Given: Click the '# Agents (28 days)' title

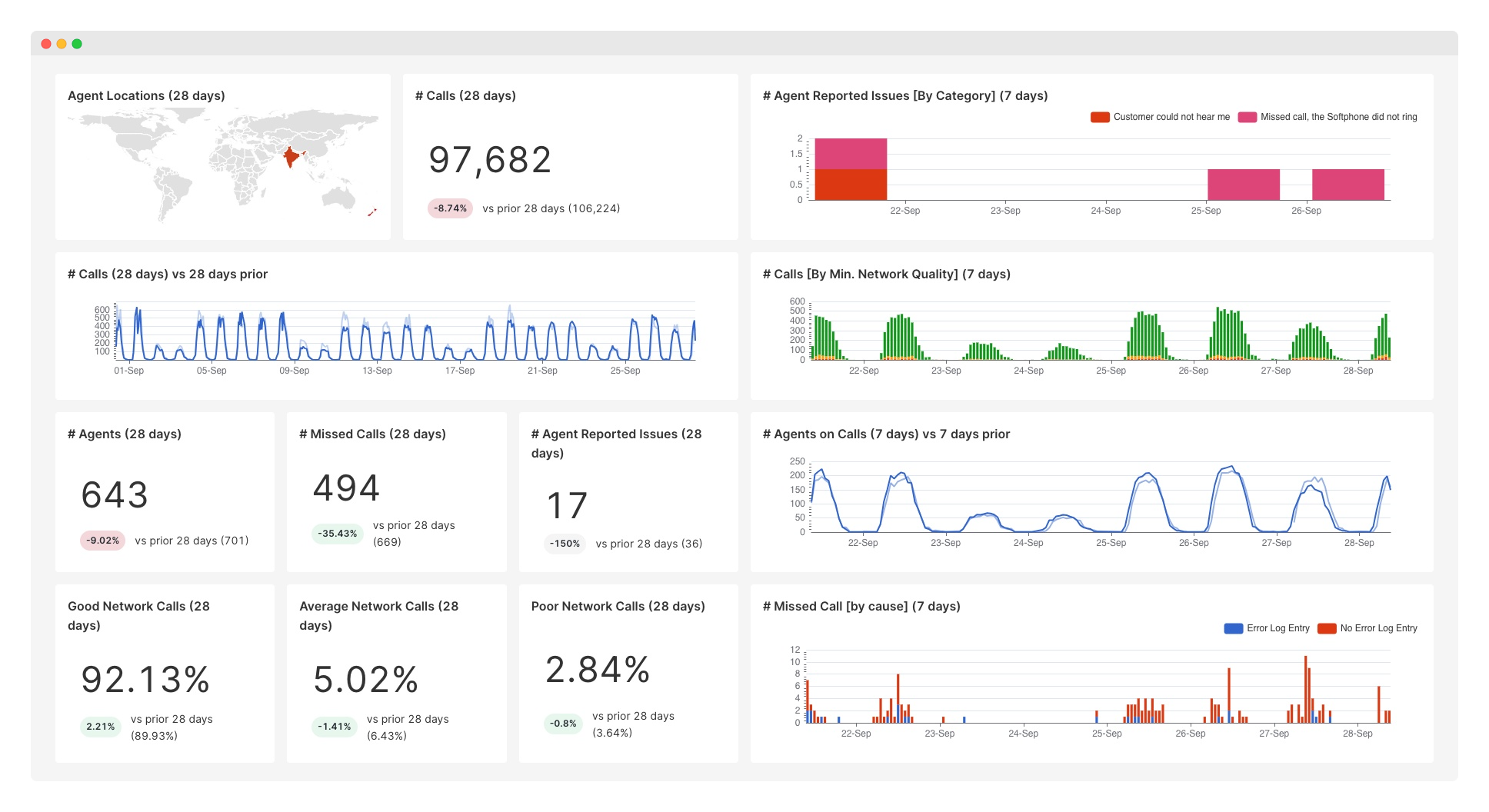Looking at the screenshot, I should coord(125,434).
